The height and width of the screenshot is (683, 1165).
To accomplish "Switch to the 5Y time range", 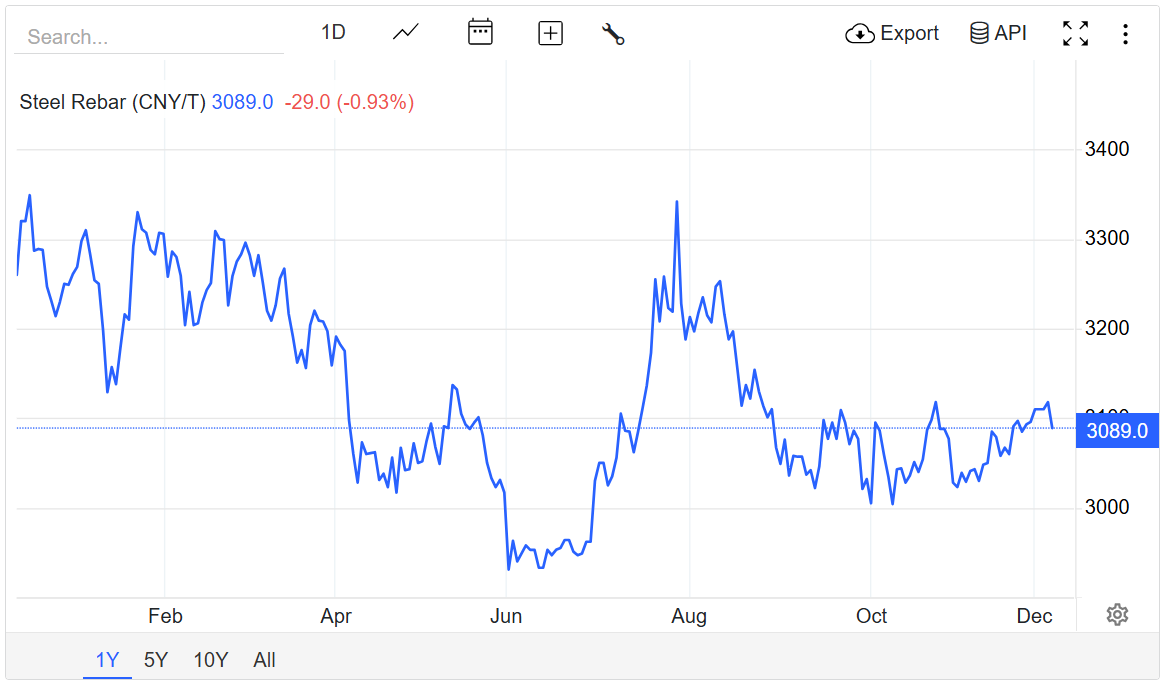I will 156,660.
